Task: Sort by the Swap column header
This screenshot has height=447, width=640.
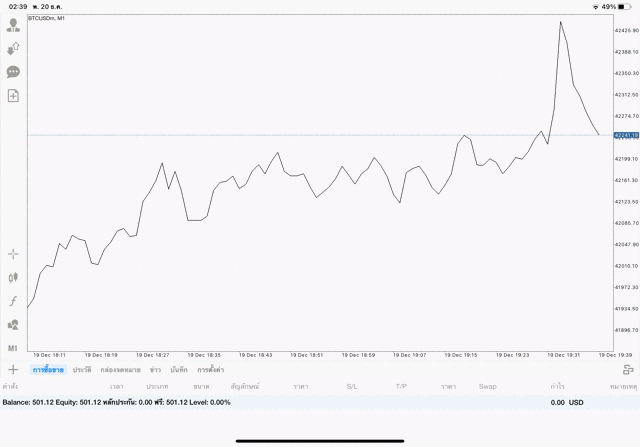Action: [487, 386]
